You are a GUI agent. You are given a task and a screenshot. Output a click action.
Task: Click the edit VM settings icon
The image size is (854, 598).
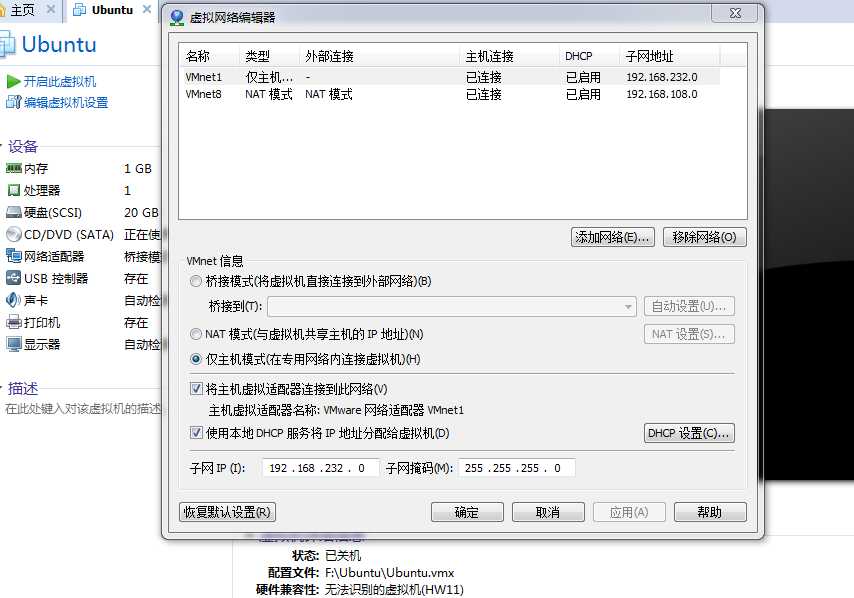pyautogui.click(x=13, y=102)
